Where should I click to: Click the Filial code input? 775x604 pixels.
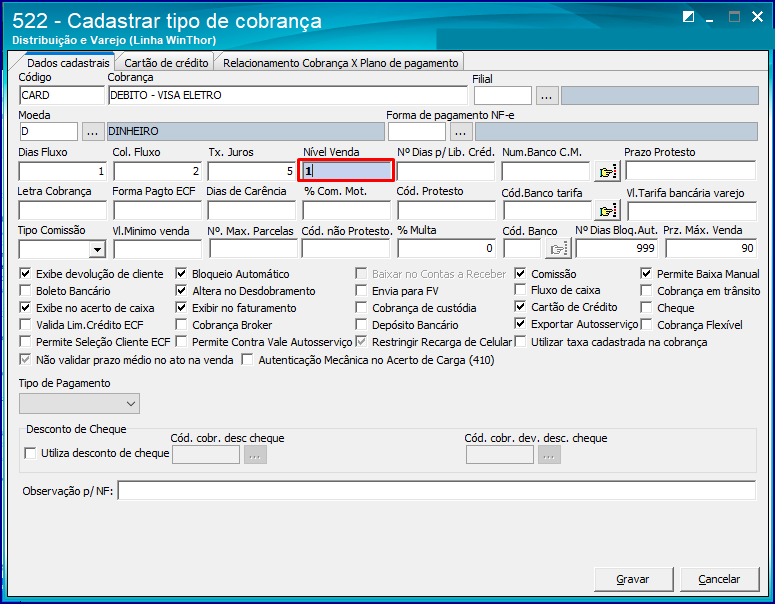[x=503, y=96]
